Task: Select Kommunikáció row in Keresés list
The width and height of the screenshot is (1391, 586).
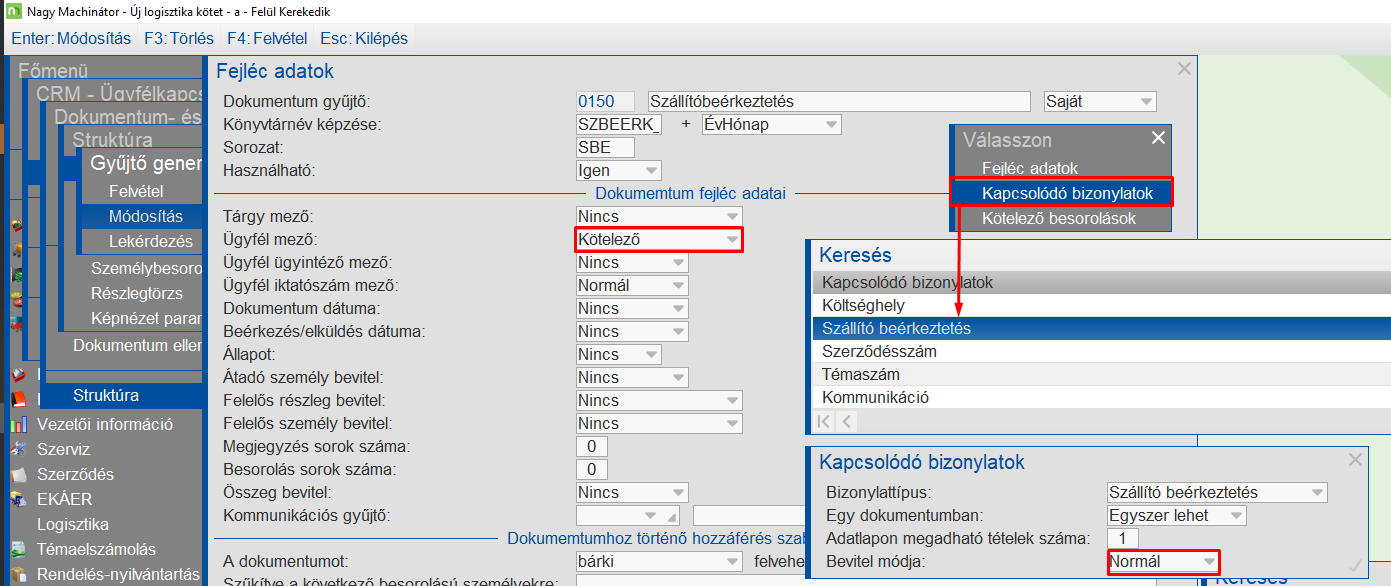Action: (x=1101, y=397)
